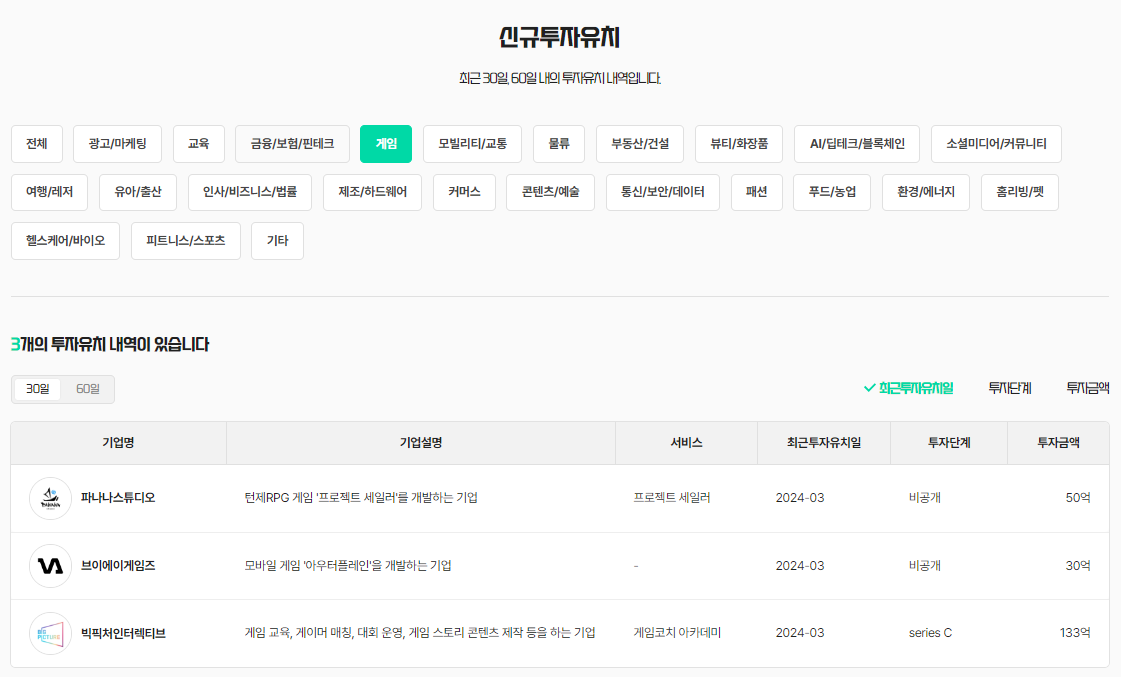1121x677 pixels.
Task: Select the 제조/하드웨어 category
Action: (x=372, y=192)
